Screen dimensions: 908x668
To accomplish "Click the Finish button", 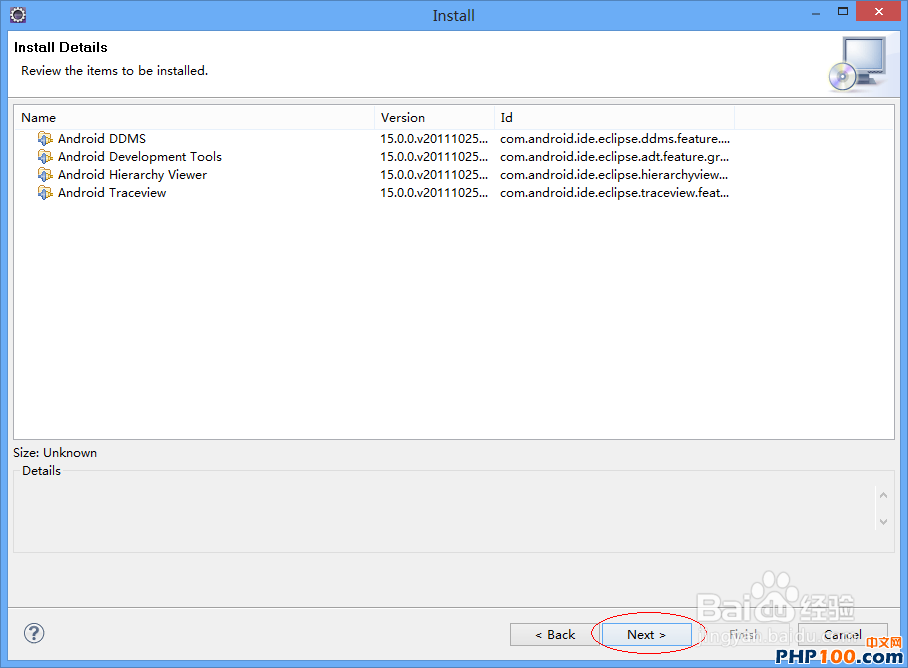I will [x=745, y=634].
